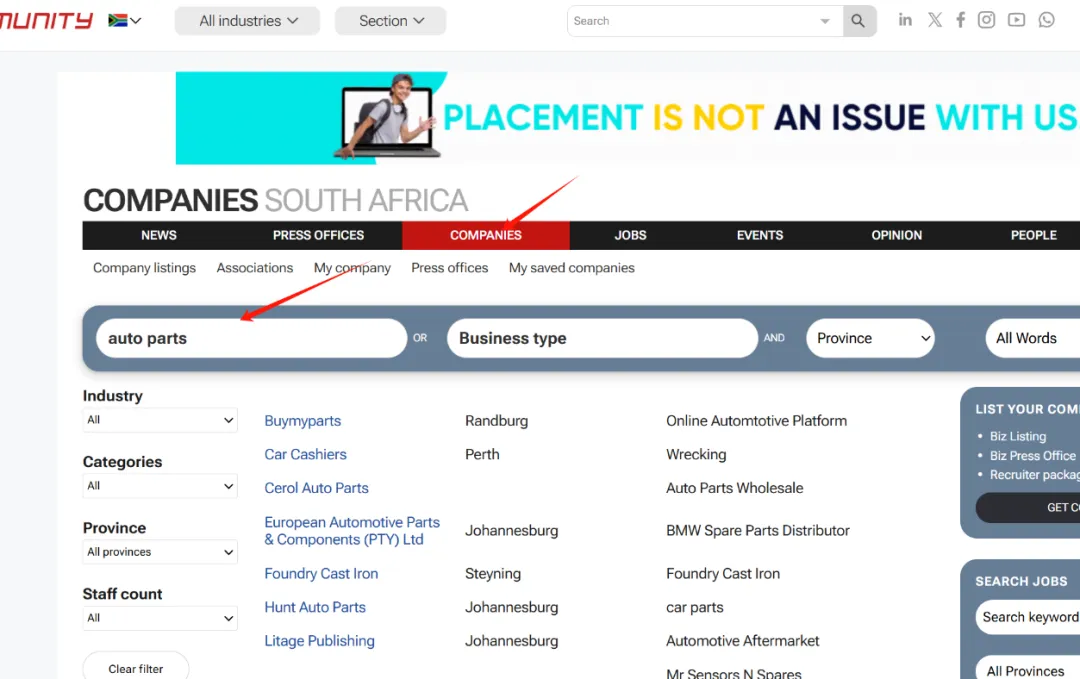
Task: Open the Company listings submenu
Action: [144, 268]
